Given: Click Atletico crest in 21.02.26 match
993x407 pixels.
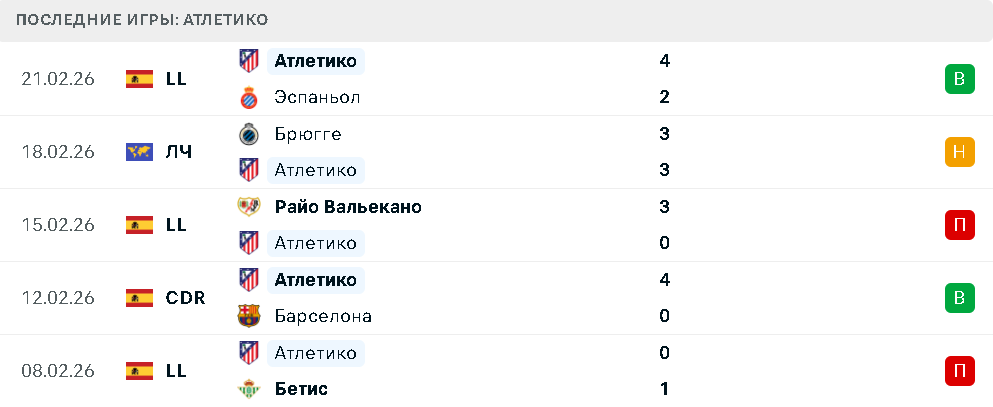Looking at the screenshot, I should click(x=248, y=61).
